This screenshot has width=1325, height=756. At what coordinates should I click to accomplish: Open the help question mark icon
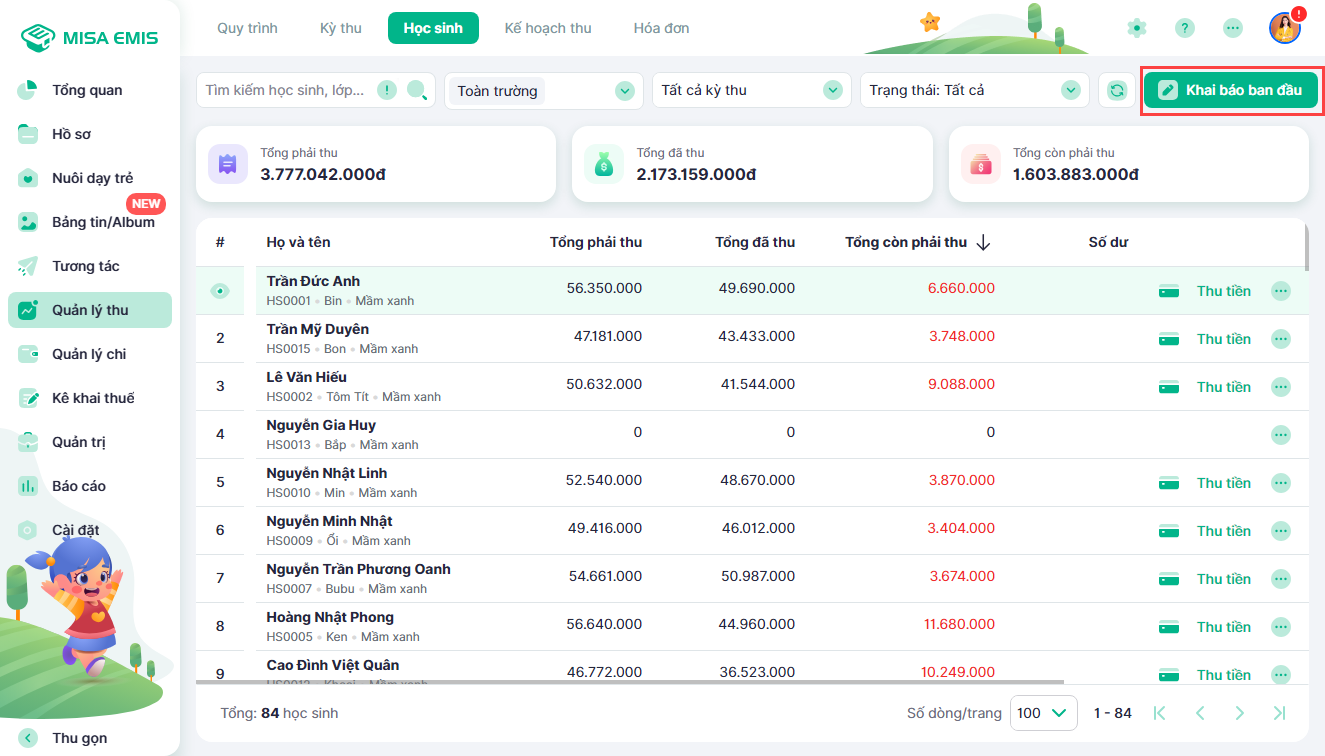(x=1185, y=28)
